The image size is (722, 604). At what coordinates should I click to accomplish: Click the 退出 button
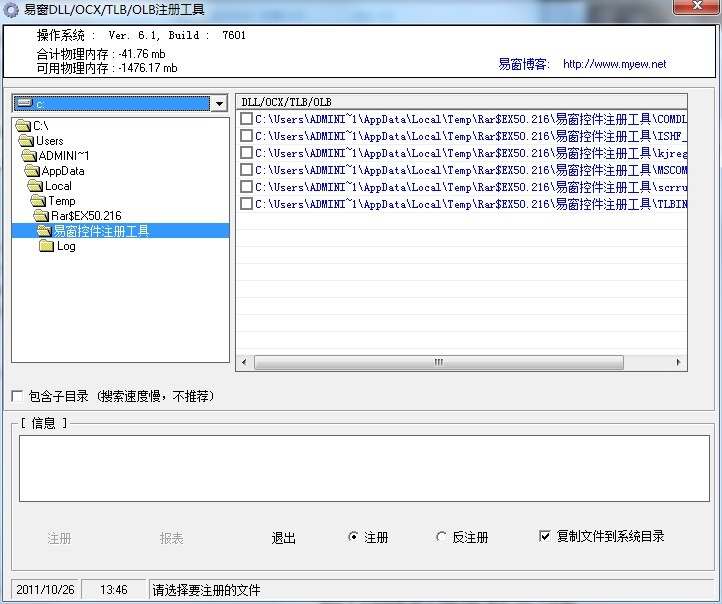click(x=283, y=538)
